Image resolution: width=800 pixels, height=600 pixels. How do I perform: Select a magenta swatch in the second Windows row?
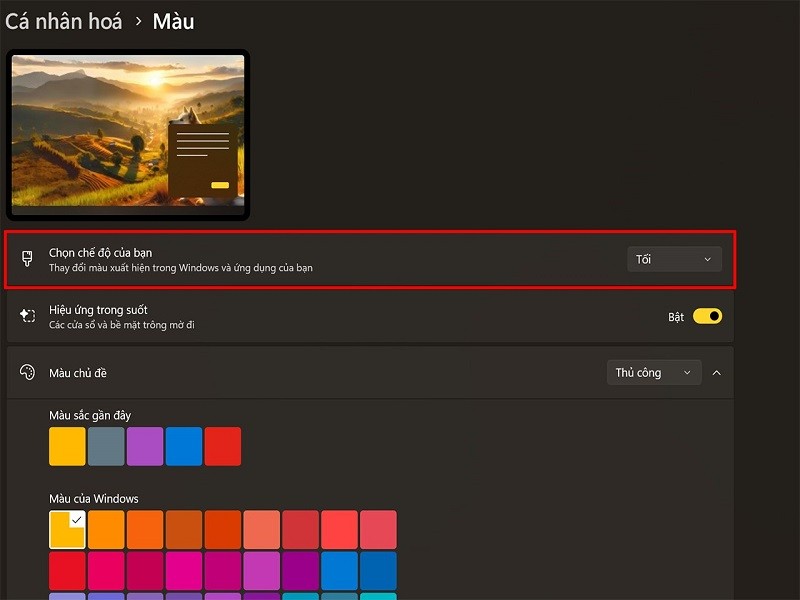click(183, 568)
